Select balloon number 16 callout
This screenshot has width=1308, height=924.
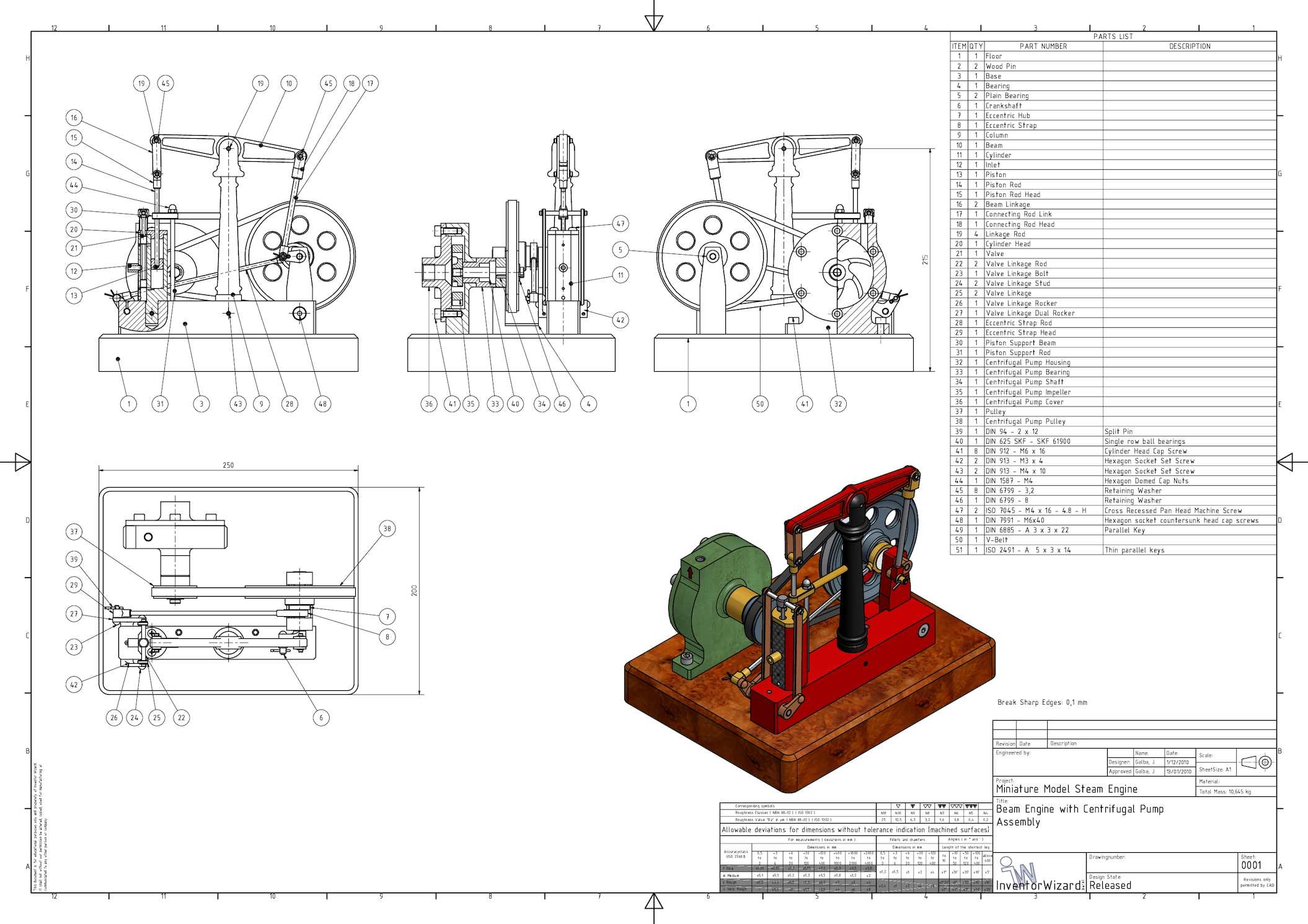coord(74,118)
